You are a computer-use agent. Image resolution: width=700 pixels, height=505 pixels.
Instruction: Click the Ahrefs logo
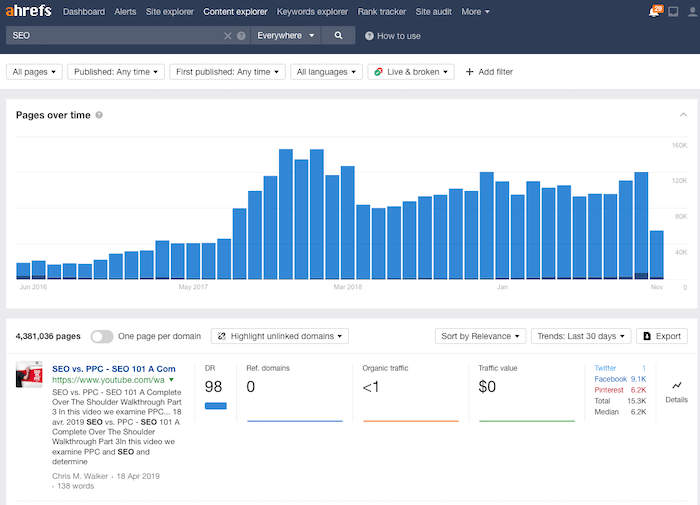[x=29, y=11]
